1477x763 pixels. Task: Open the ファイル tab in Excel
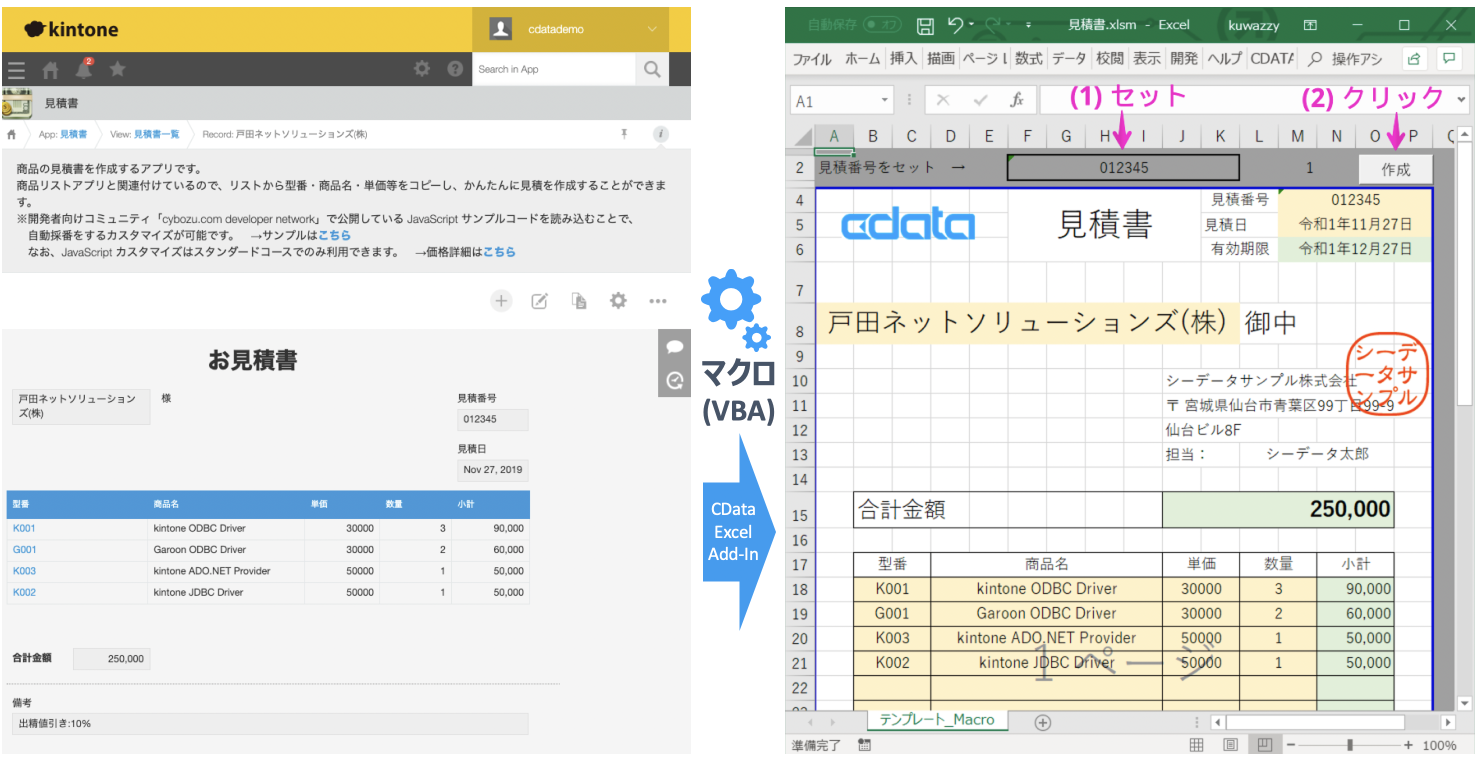(x=812, y=59)
